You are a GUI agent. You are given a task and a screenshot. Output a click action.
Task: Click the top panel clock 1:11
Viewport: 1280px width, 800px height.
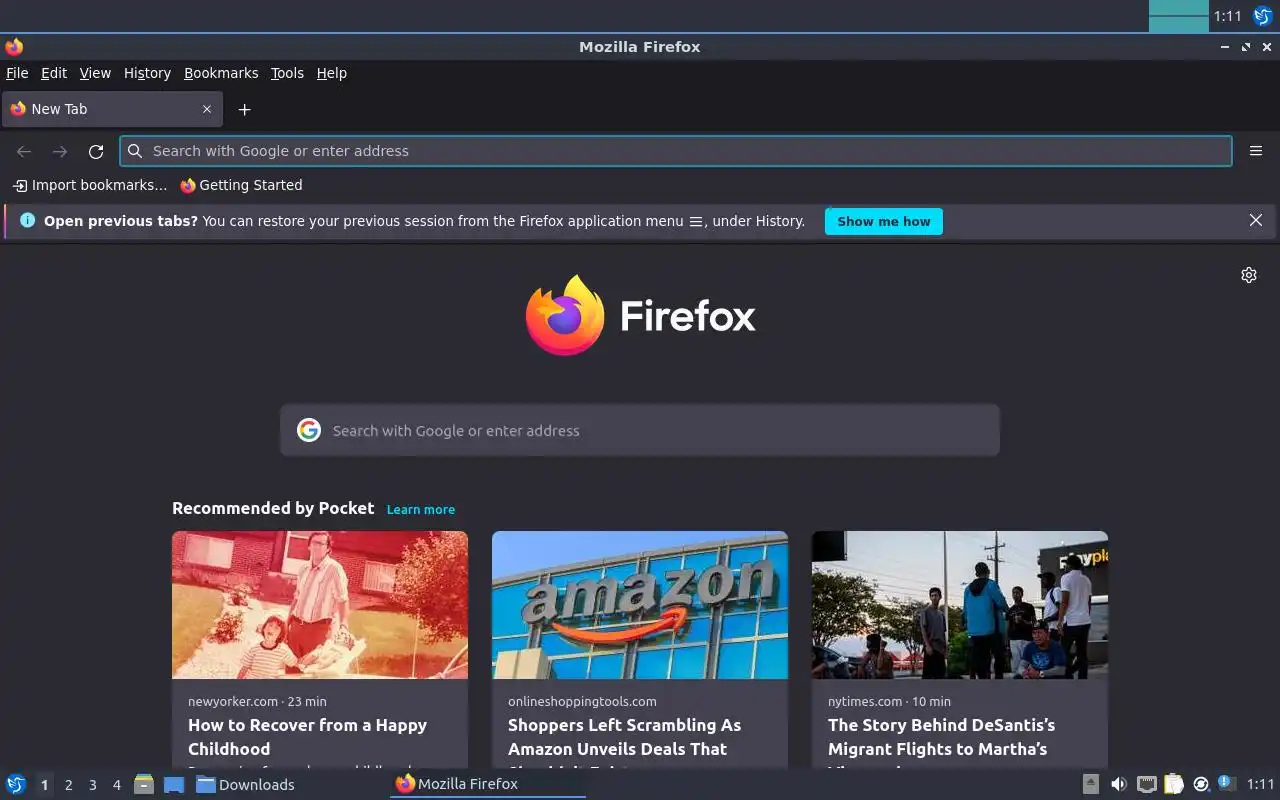[1227, 16]
